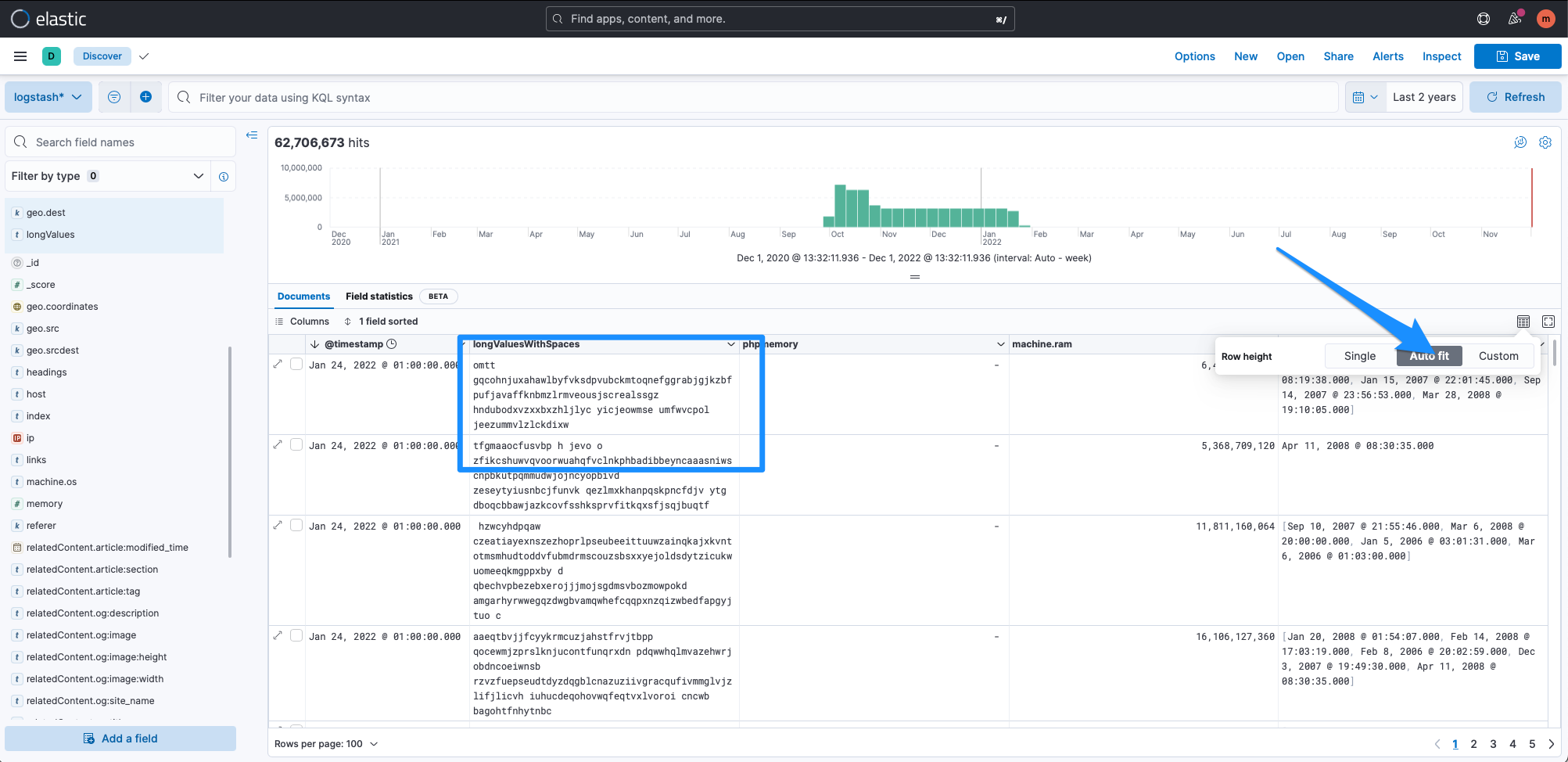Enter fullscreen mode for the data grid
Screen dimensions: 1568x762
1548,322
